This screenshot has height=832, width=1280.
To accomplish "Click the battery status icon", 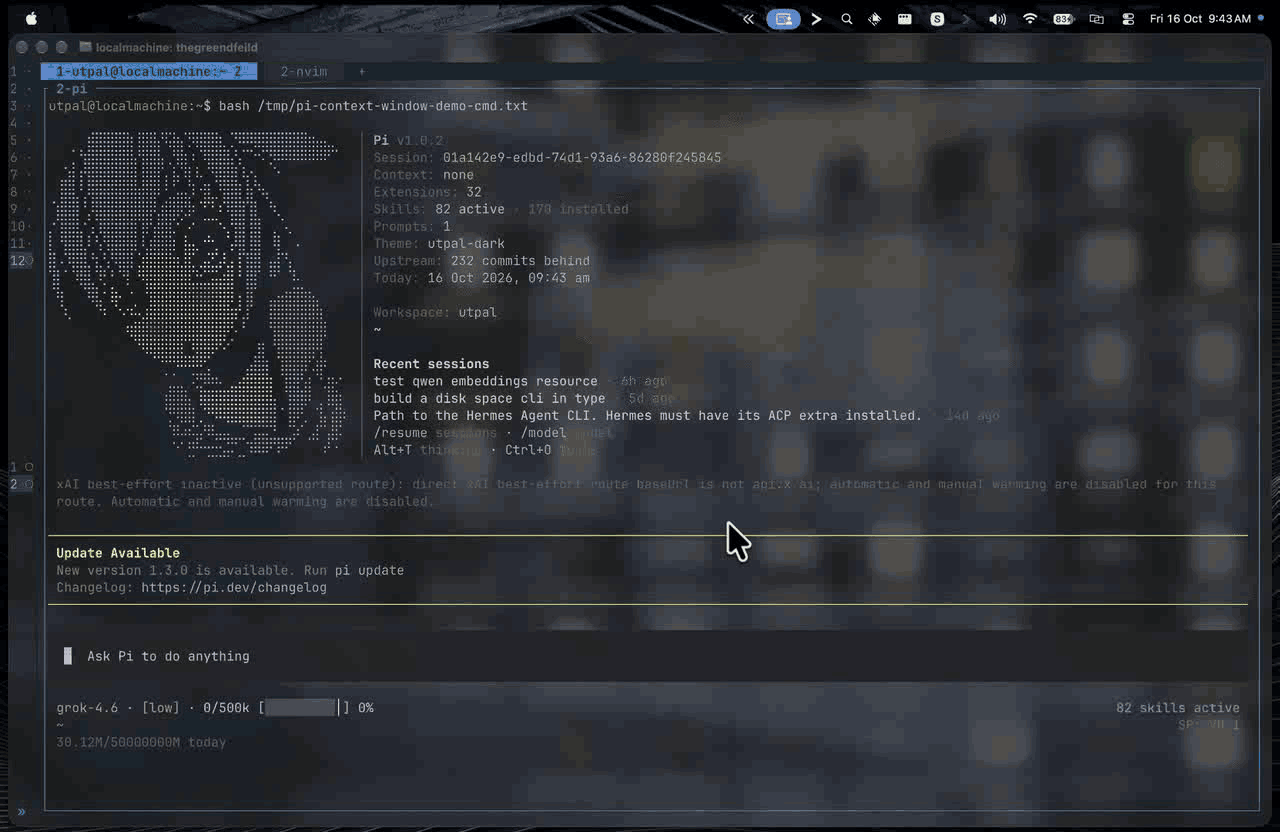I will pyautogui.click(x=1063, y=19).
